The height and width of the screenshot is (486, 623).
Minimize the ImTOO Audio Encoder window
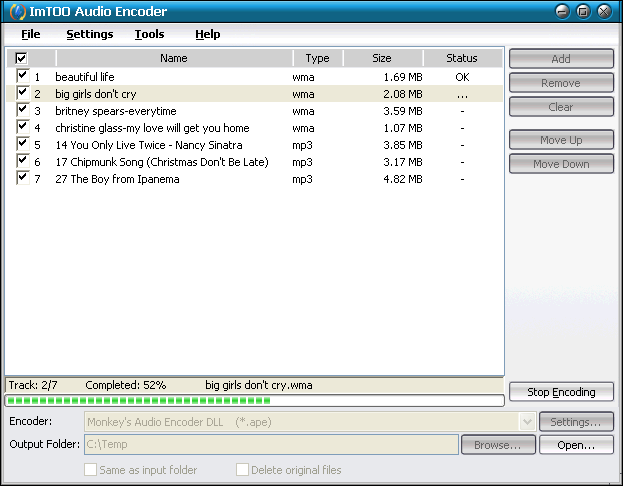565,12
